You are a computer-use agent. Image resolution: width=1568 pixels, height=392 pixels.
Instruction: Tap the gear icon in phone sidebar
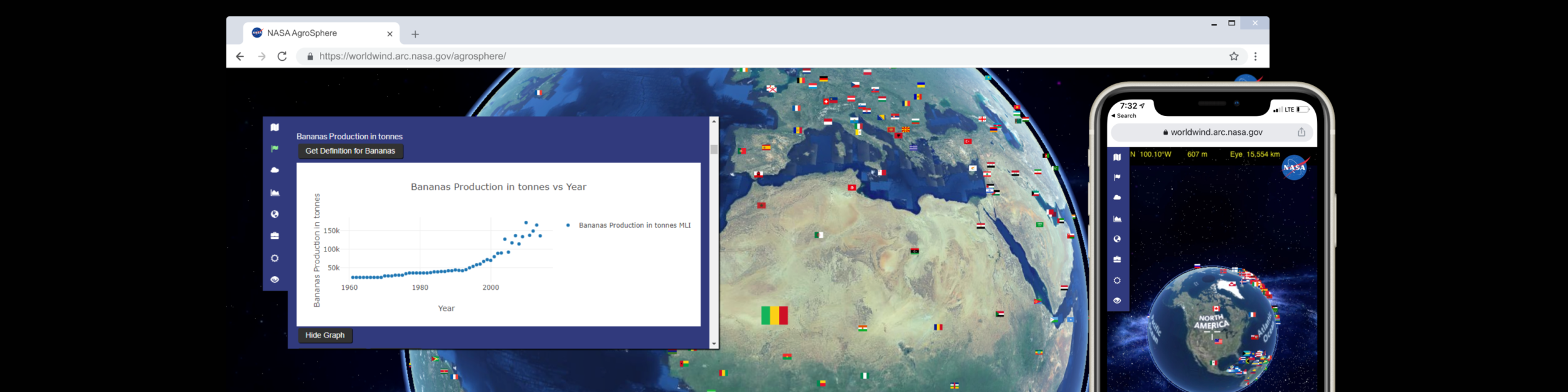tap(1117, 280)
